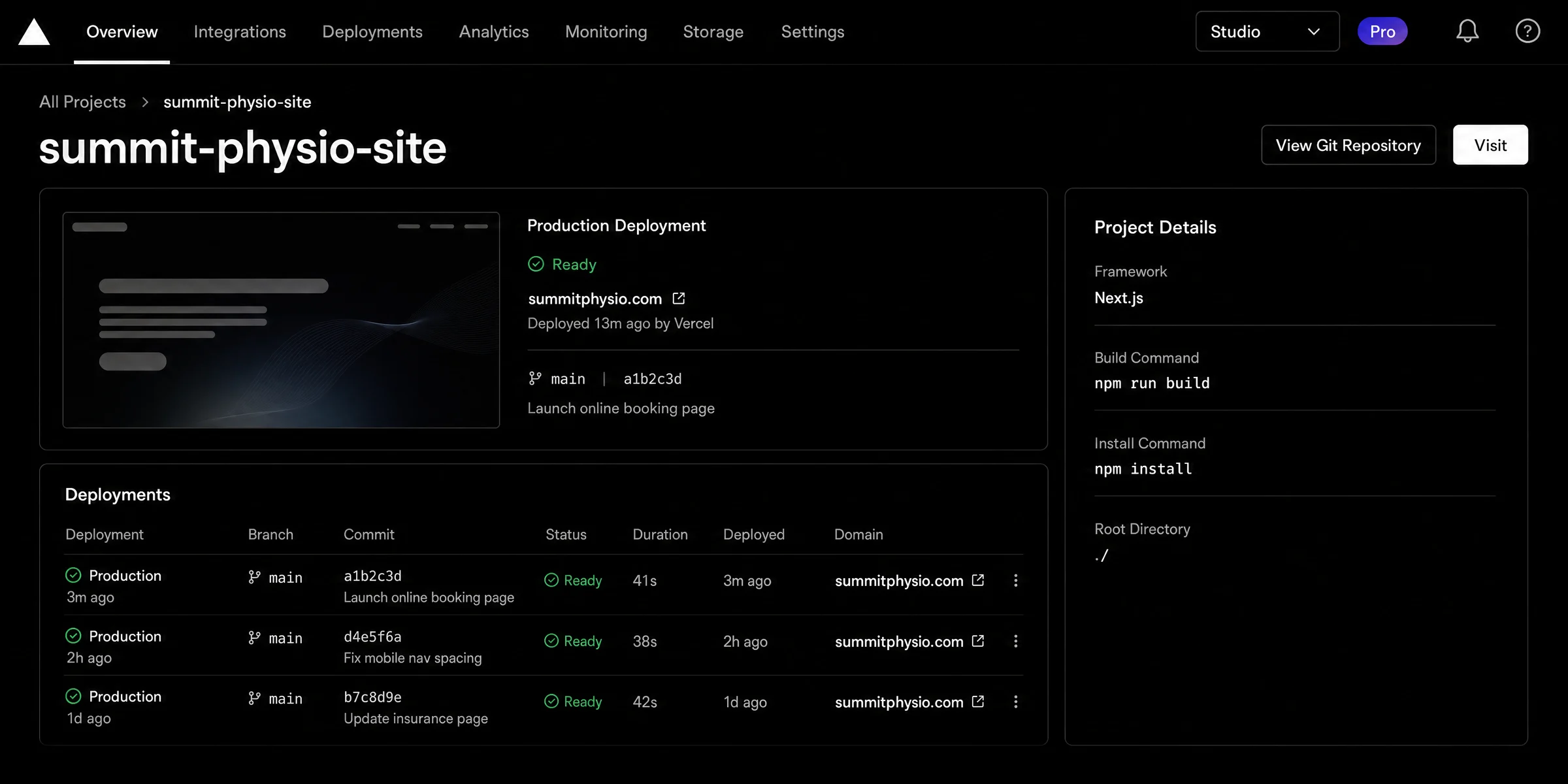The image size is (1568, 784).
Task: Click the Pro plan badge
Action: point(1382,31)
